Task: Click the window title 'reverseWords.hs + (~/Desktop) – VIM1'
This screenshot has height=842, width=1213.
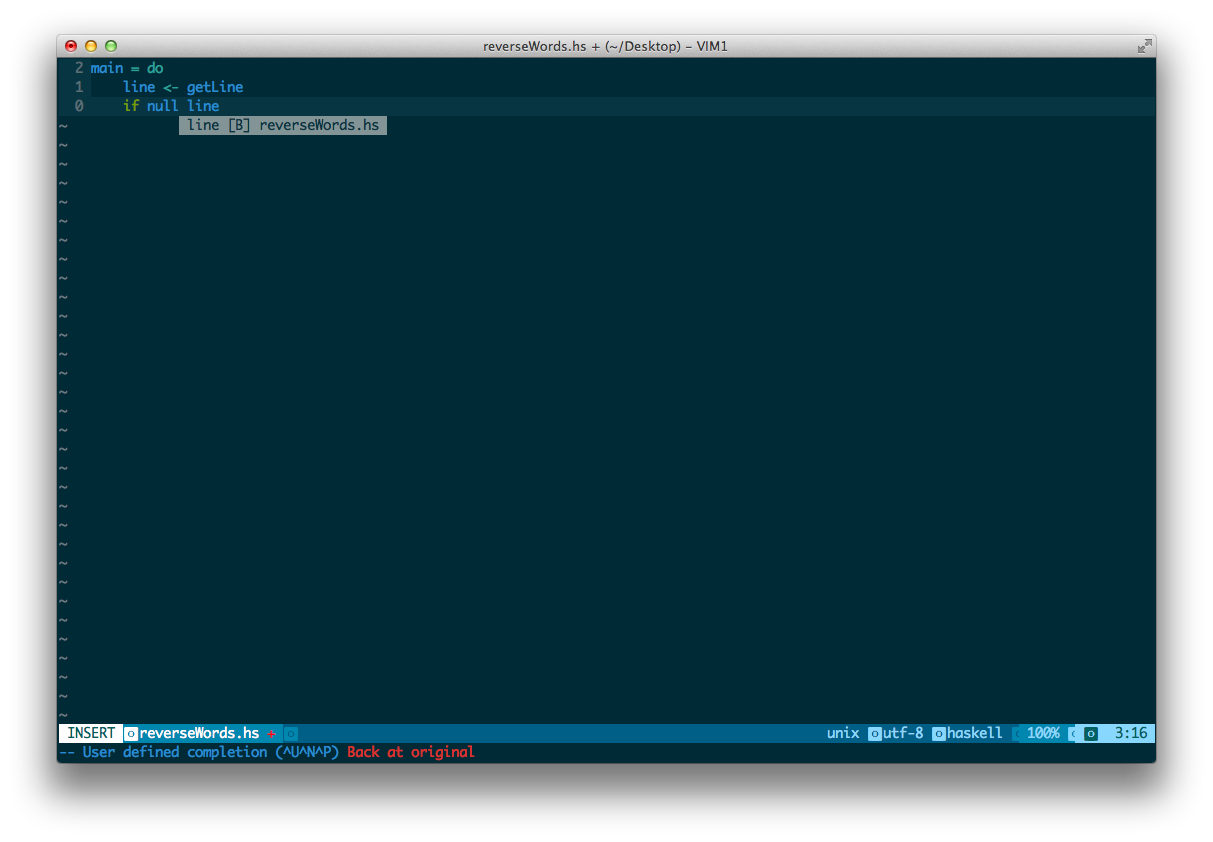Action: click(x=606, y=46)
